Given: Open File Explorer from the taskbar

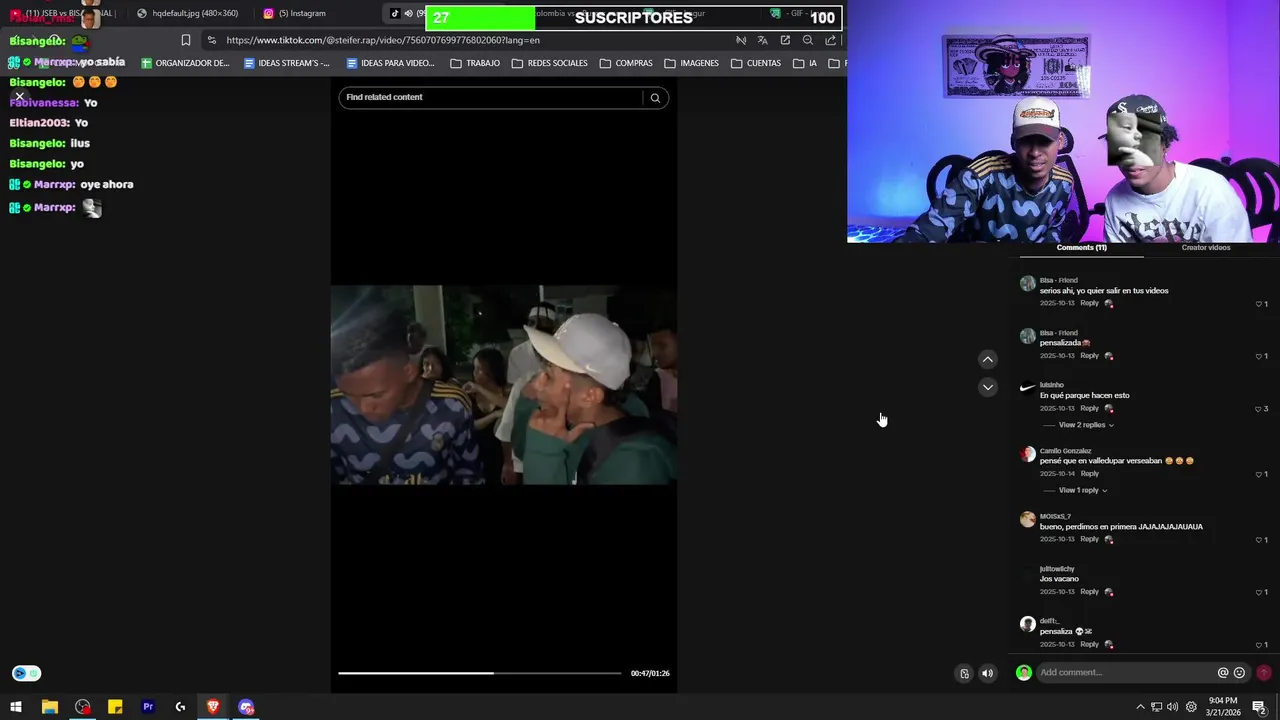Looking at the screenshot, I should click(x=49, y=707).
